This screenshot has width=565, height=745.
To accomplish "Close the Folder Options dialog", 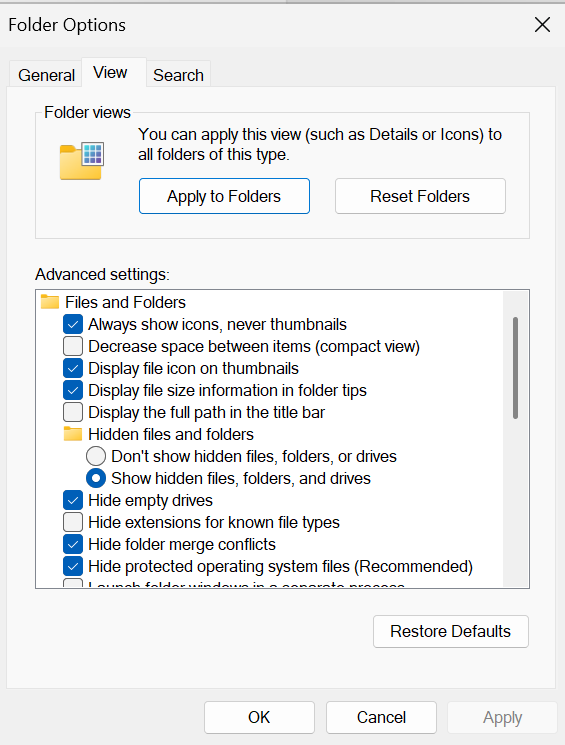I will (x=542, y=25).
